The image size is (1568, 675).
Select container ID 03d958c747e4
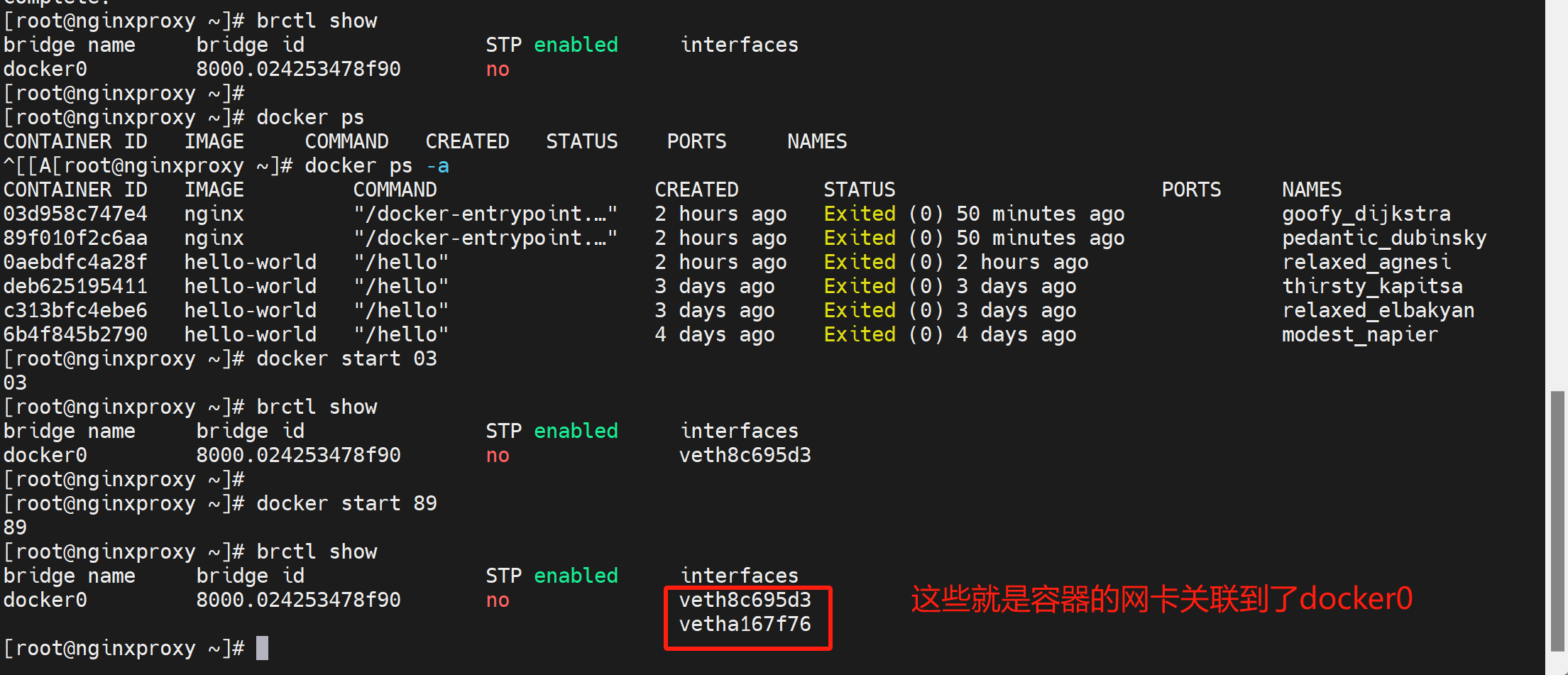[x=75, y=214]
